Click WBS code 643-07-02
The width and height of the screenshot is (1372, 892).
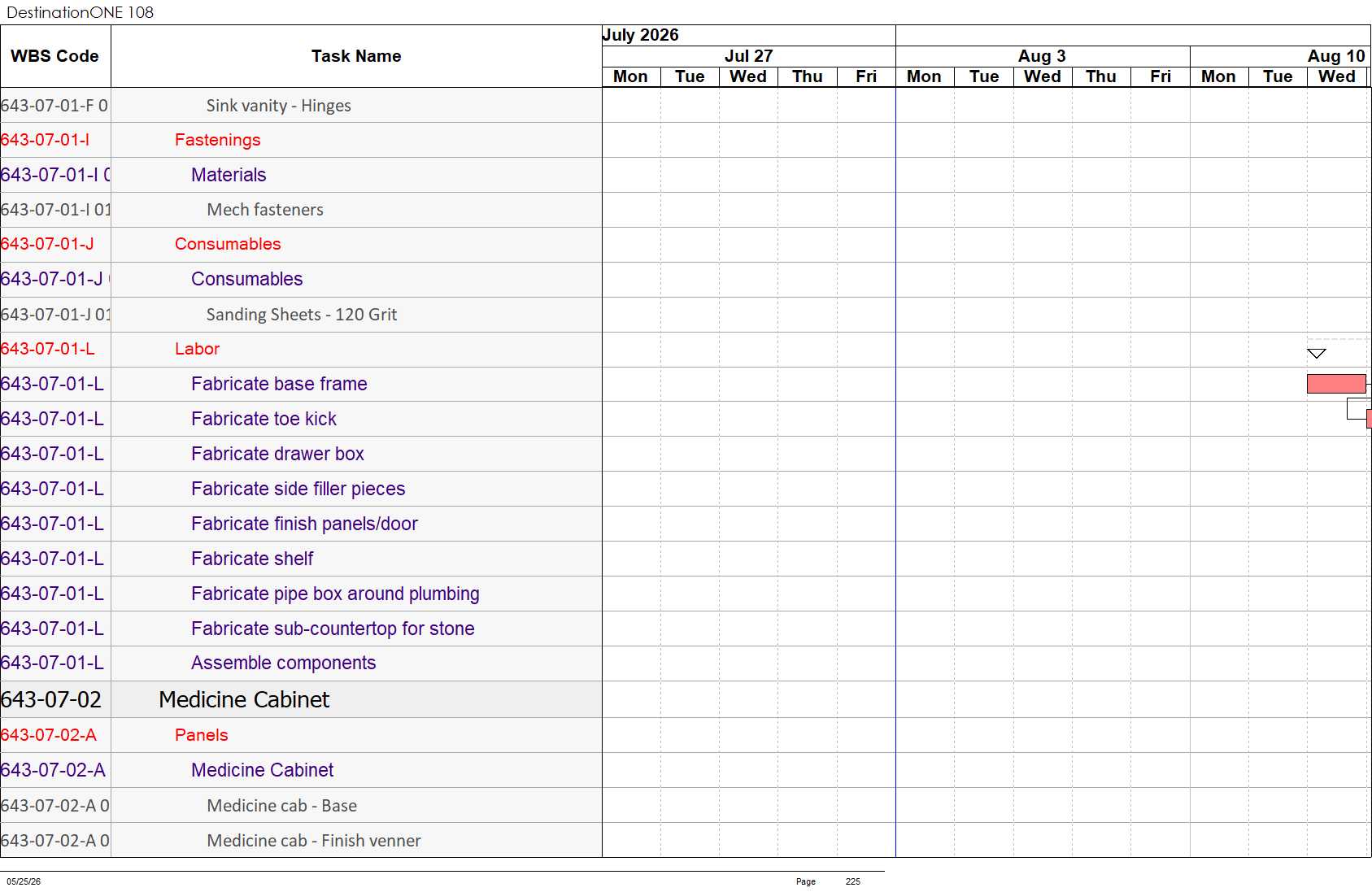click(51, 699)
